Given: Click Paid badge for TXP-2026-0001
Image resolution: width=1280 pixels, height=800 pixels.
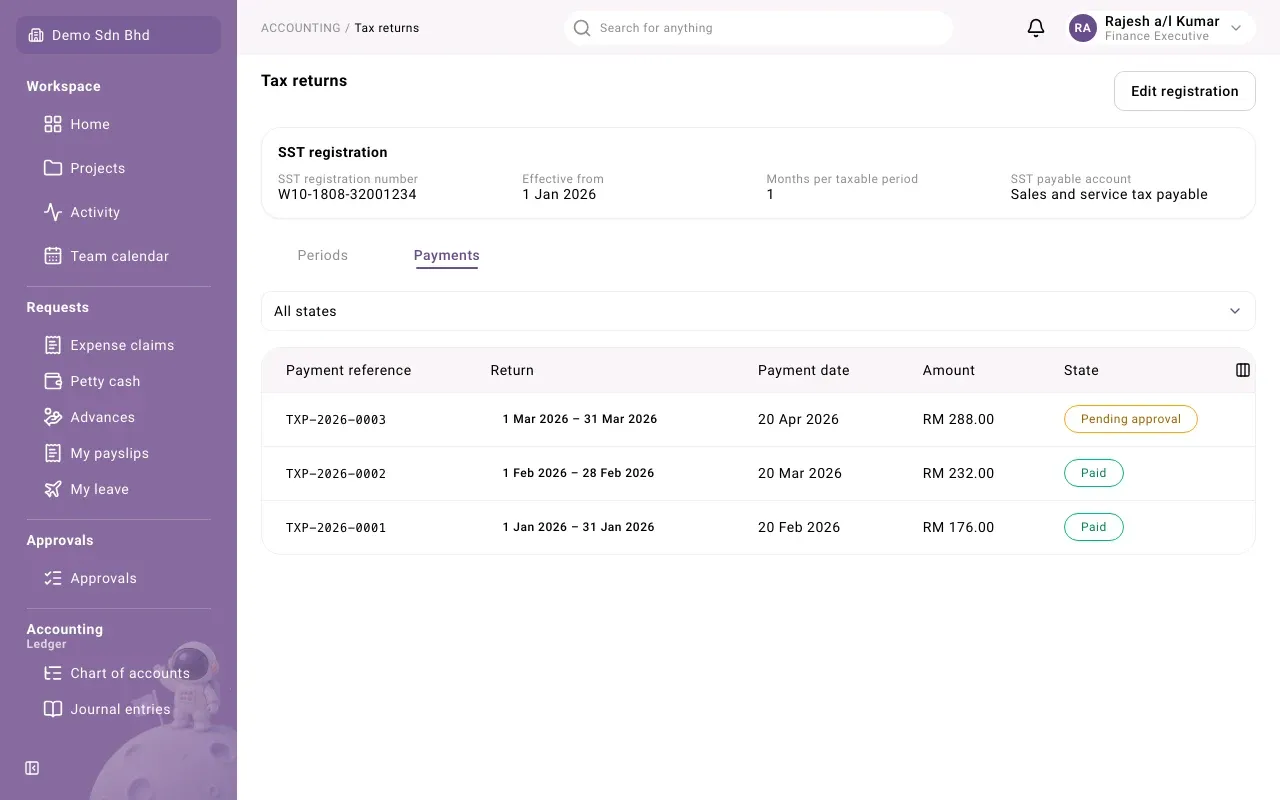Looking at the screenshot, I should tap(1093, 527).
